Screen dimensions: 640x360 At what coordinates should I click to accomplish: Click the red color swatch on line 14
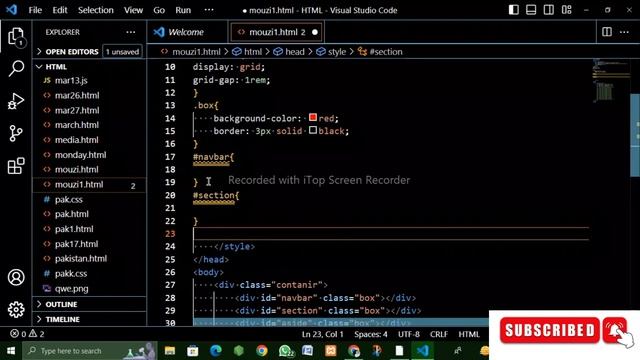pyautogui.click(x=313, y=118)
